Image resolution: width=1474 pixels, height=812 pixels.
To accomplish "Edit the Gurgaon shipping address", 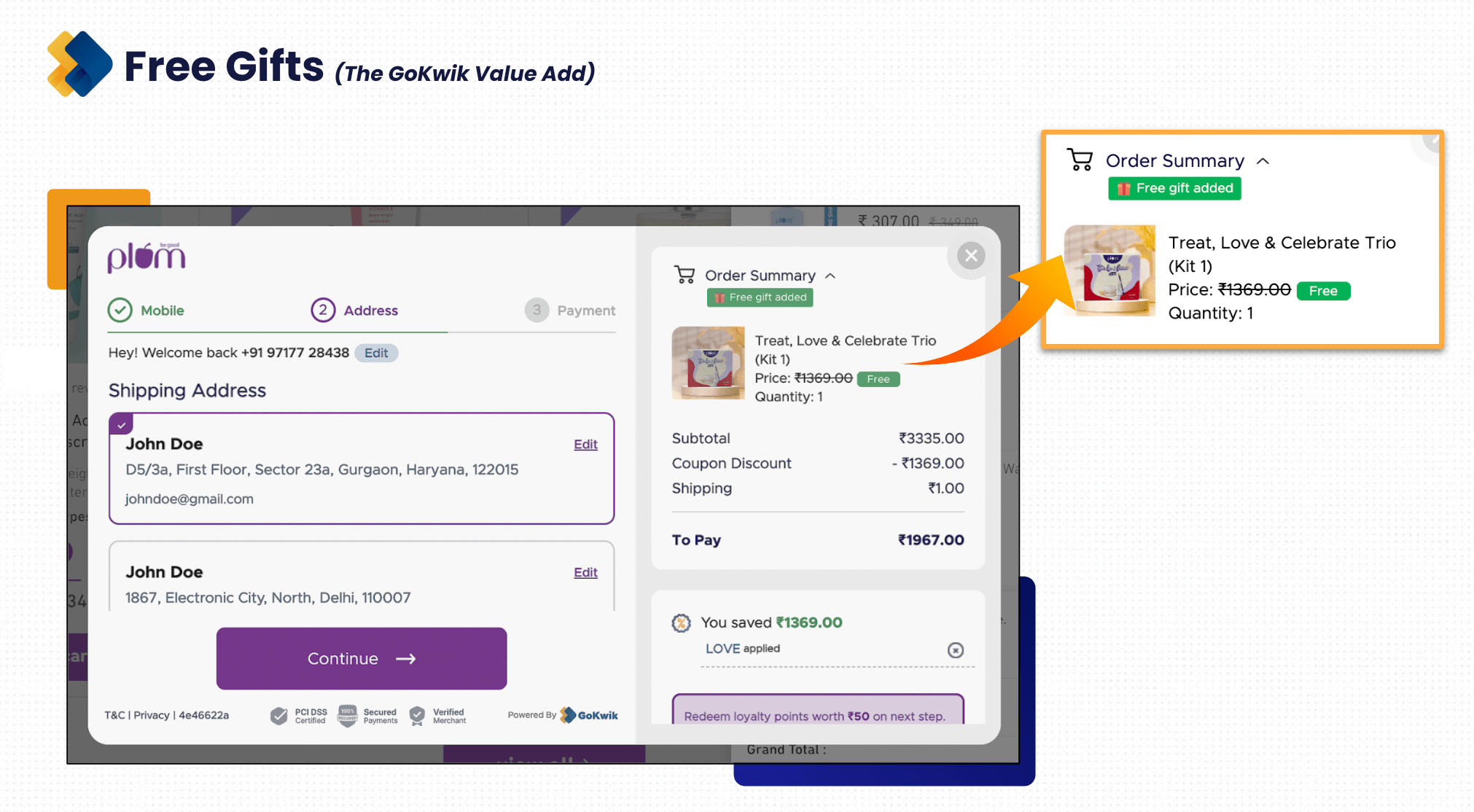I will [x=585, y=445].
